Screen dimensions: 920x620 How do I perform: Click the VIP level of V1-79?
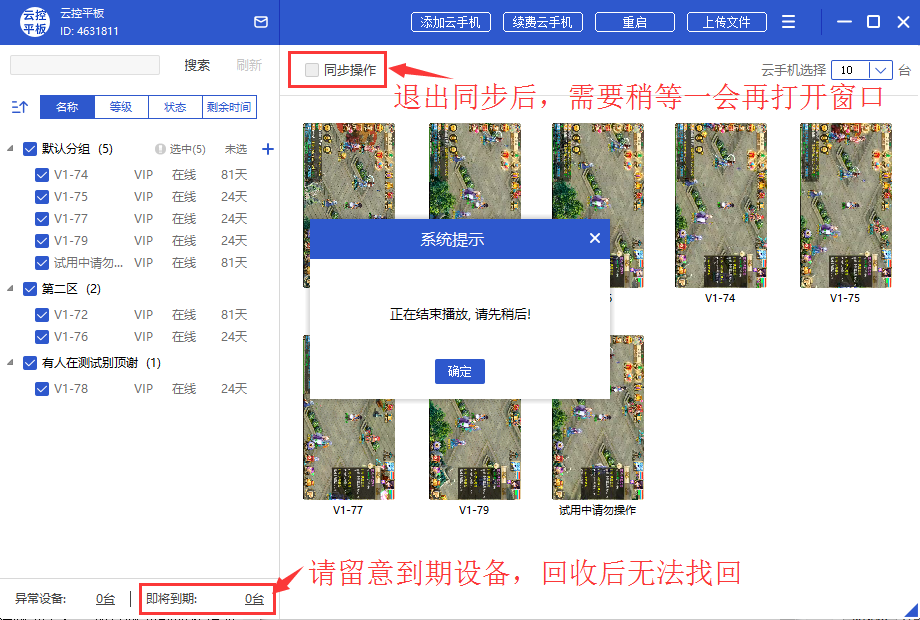143,240
